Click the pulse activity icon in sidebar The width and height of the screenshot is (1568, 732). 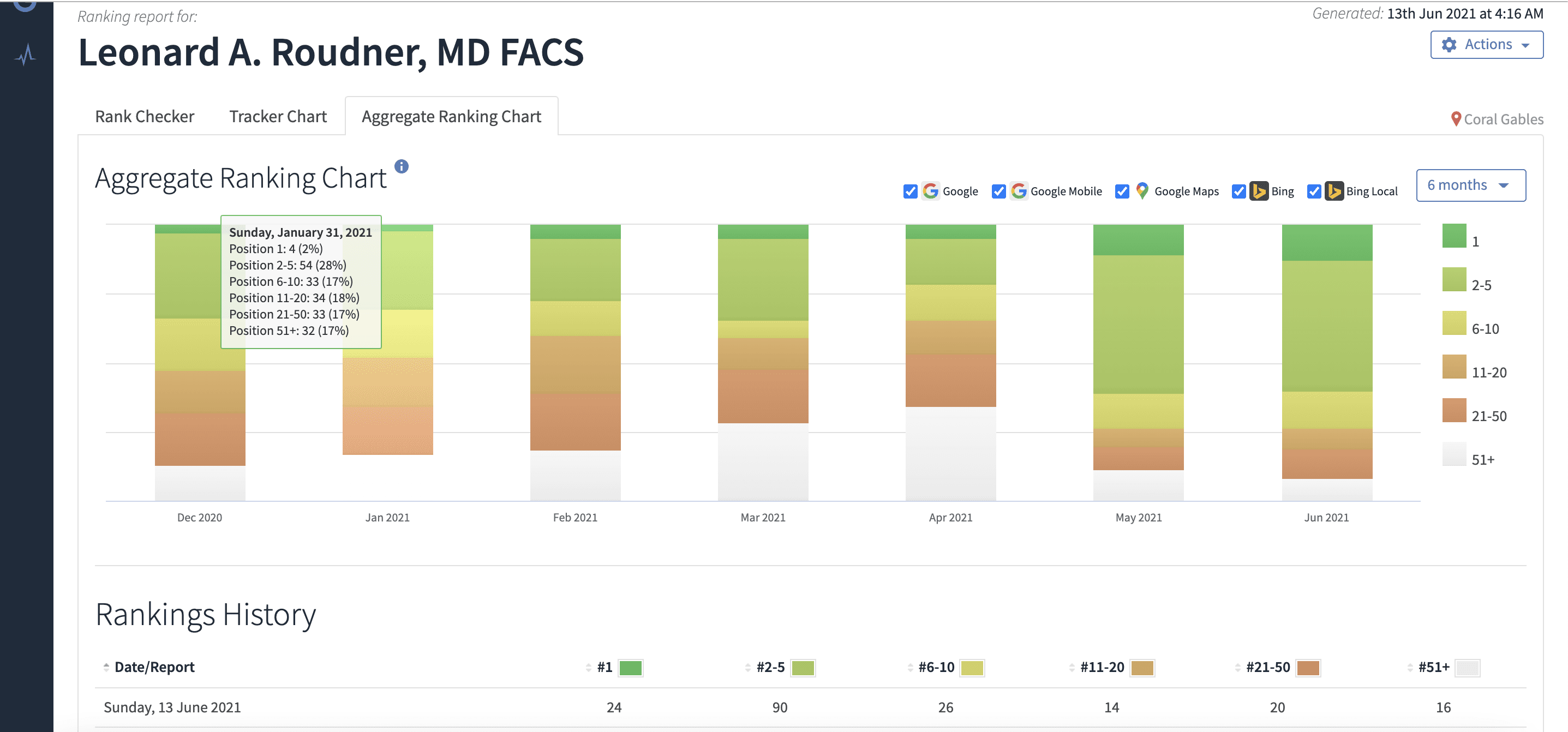coord(26,55)
